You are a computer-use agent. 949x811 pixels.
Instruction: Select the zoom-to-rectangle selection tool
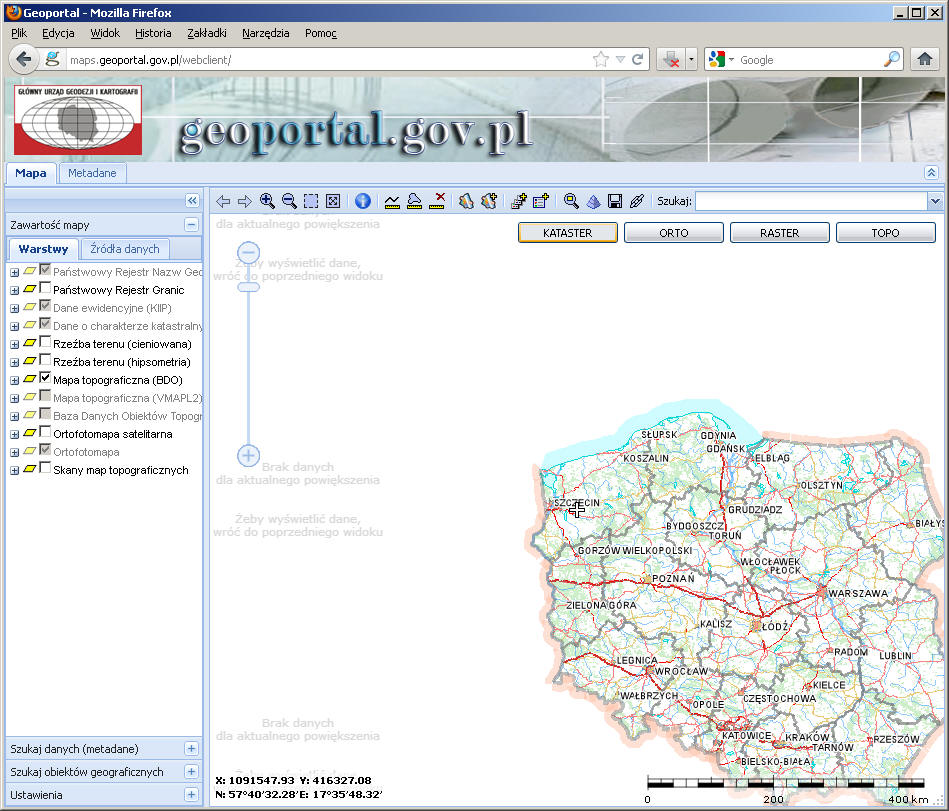pyautogui.click(x=311, y=201)
